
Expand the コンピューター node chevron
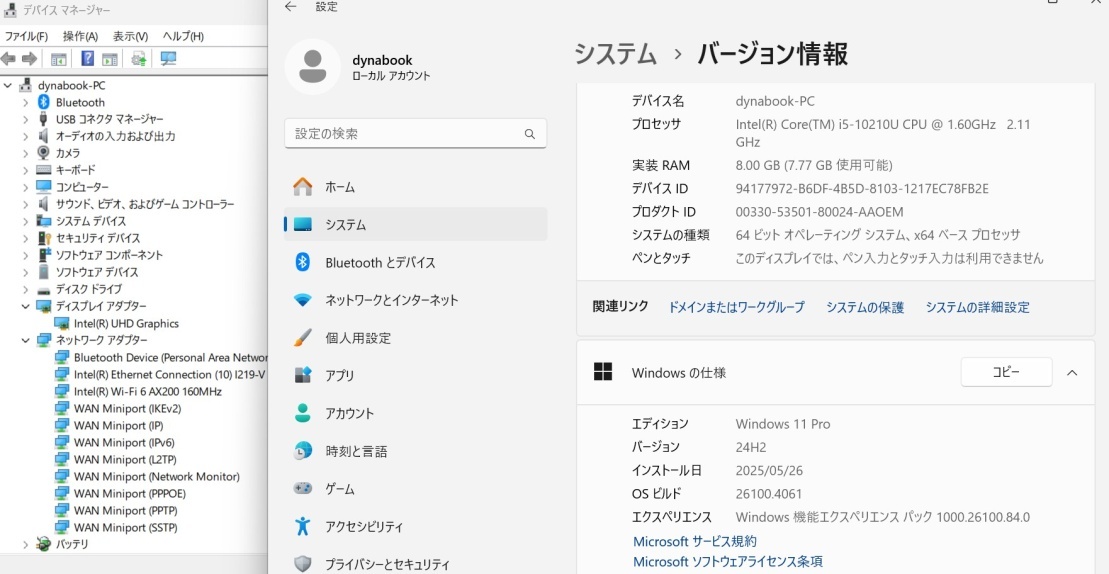tap(25, 187)
